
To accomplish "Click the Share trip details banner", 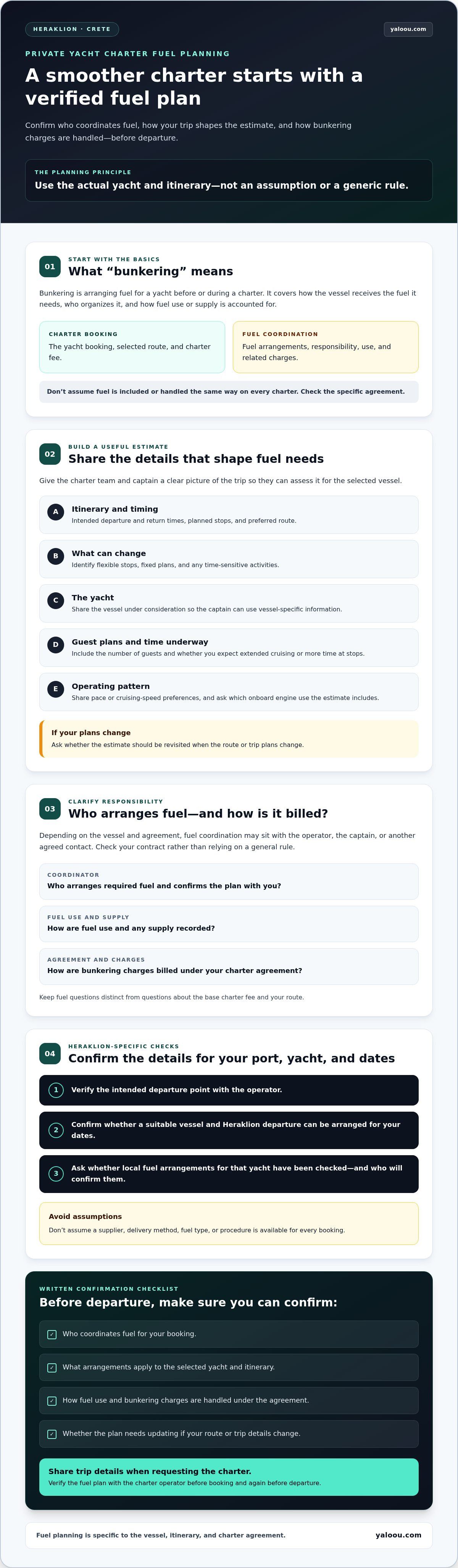I will coord(229,1477).
